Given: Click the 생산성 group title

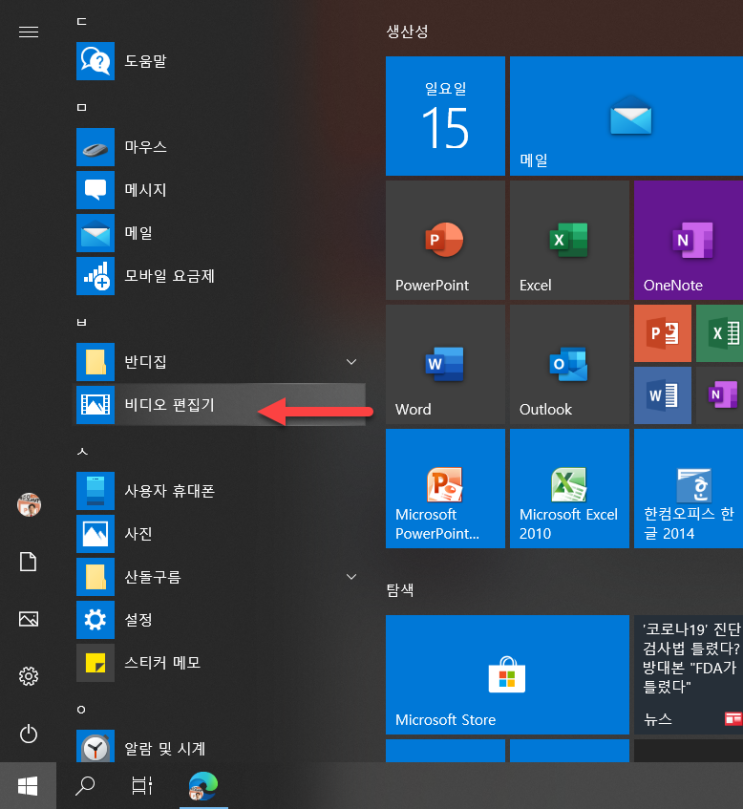Looking at the screenshot, I should click(x=407, y=31).
